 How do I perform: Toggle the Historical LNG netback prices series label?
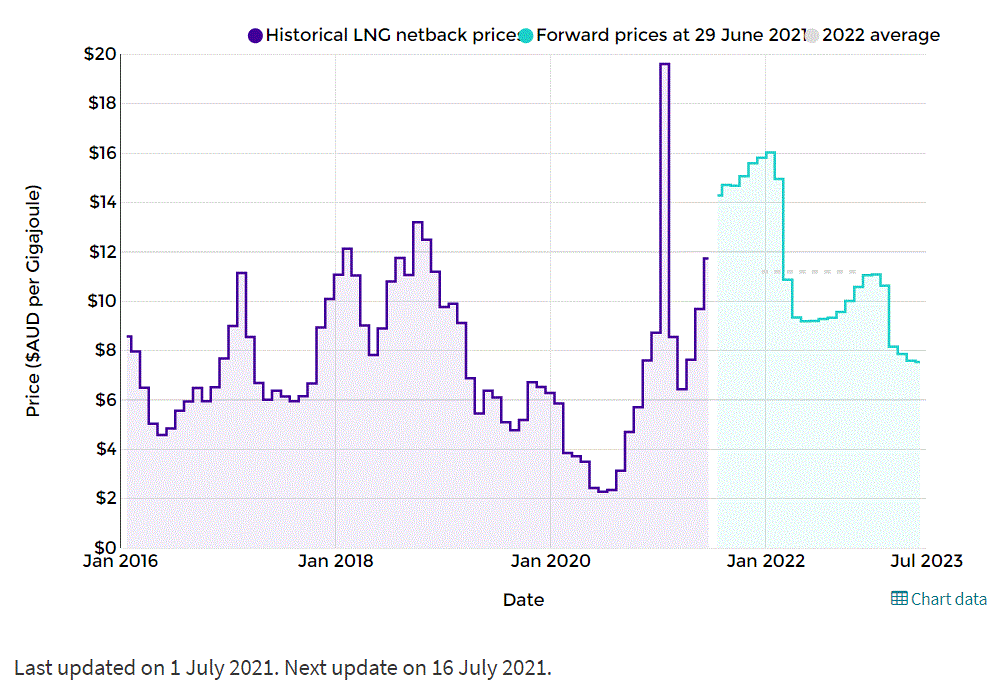(x=390, y=36)
